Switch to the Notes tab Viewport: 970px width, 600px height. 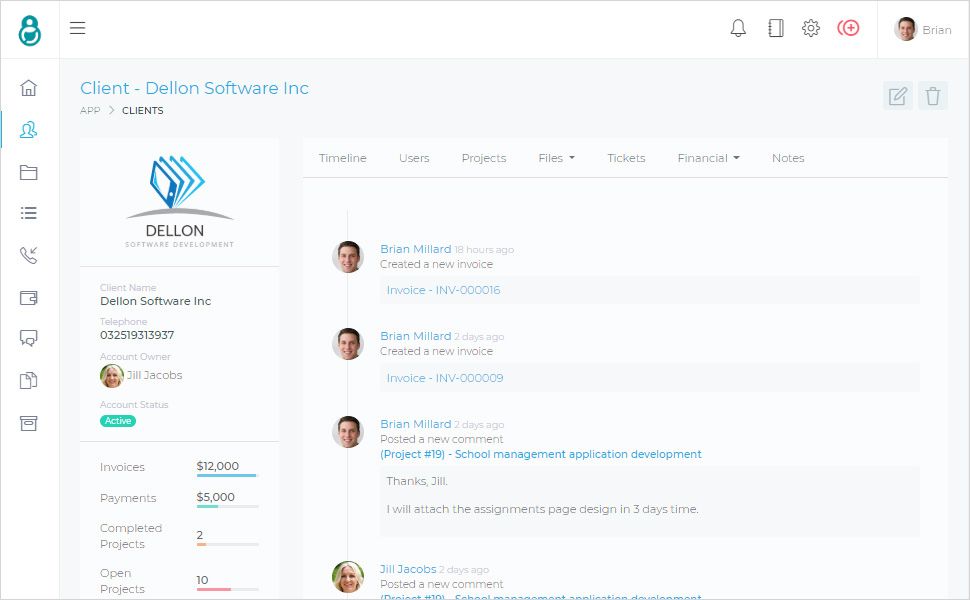click(788, 158)
